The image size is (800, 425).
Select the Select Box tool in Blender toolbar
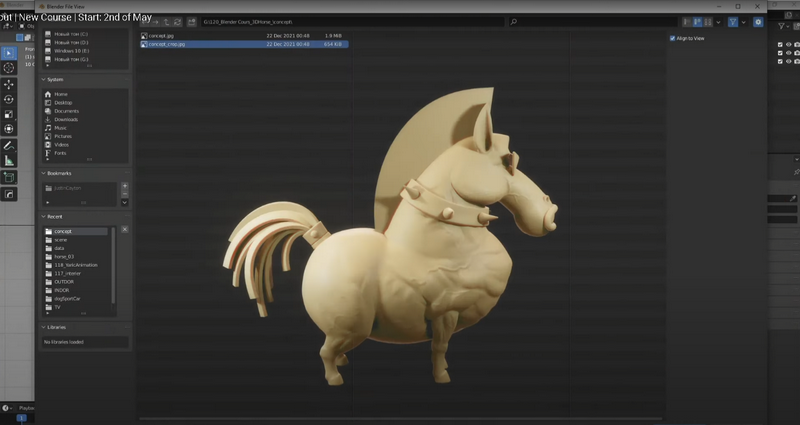[9, 53]
